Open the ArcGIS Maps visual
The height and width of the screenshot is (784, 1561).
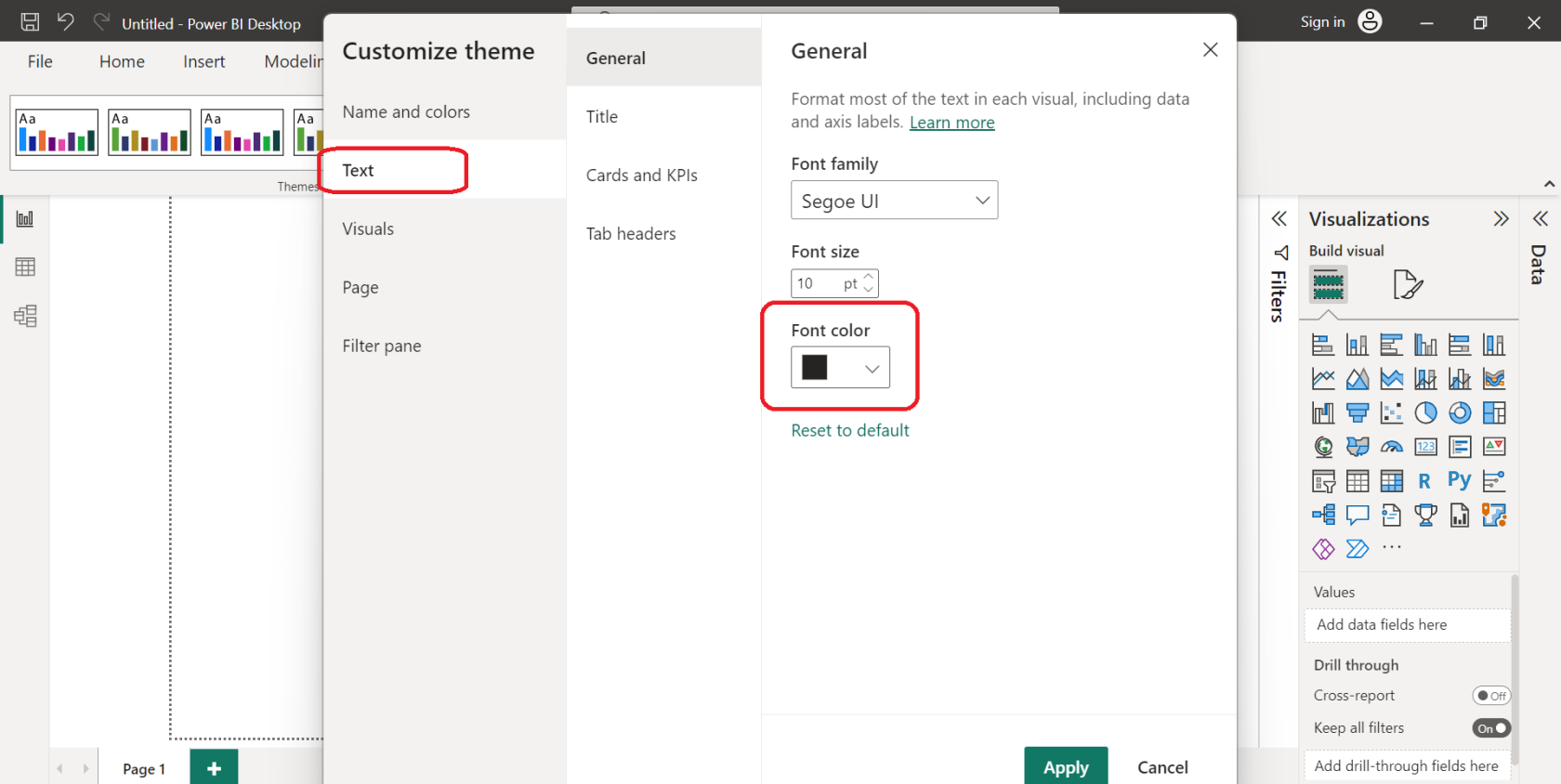[1494, 515]
